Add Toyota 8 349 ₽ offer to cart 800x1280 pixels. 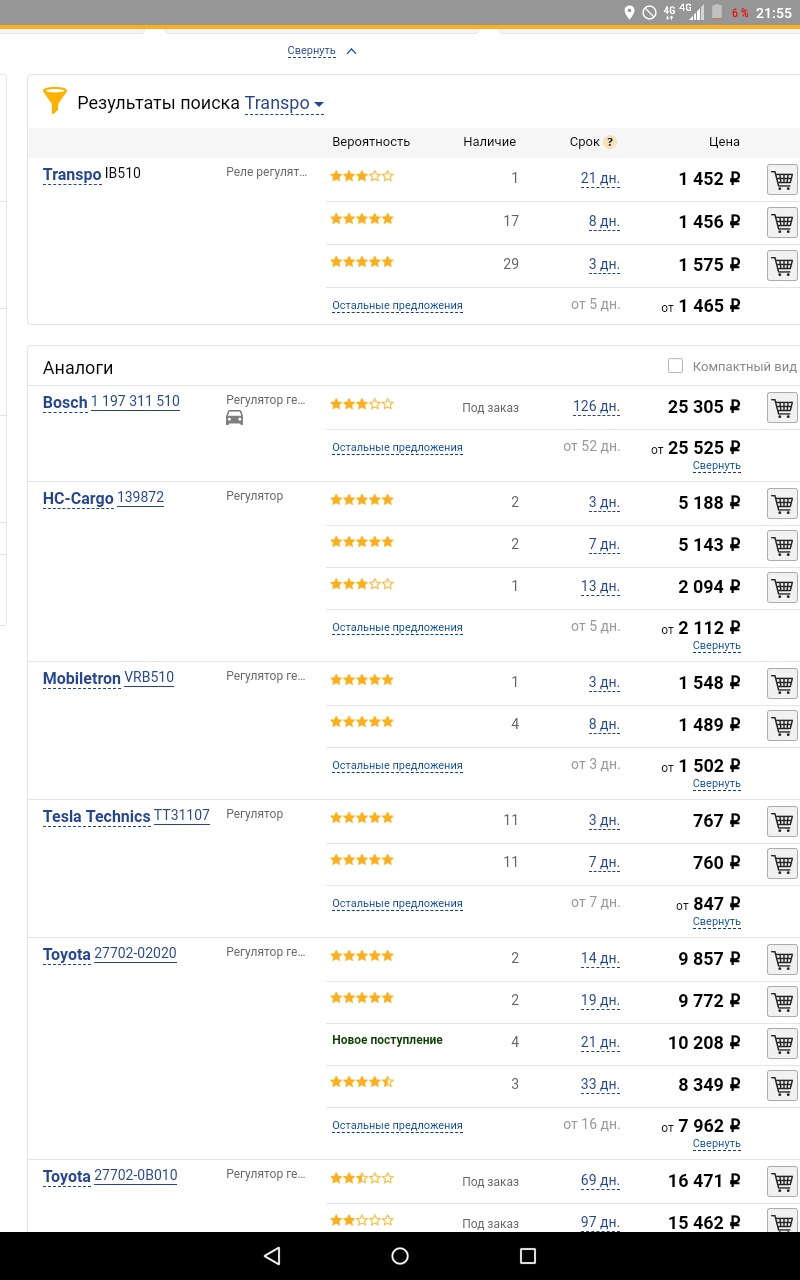pyautogui.click(x=782, y=1086)
